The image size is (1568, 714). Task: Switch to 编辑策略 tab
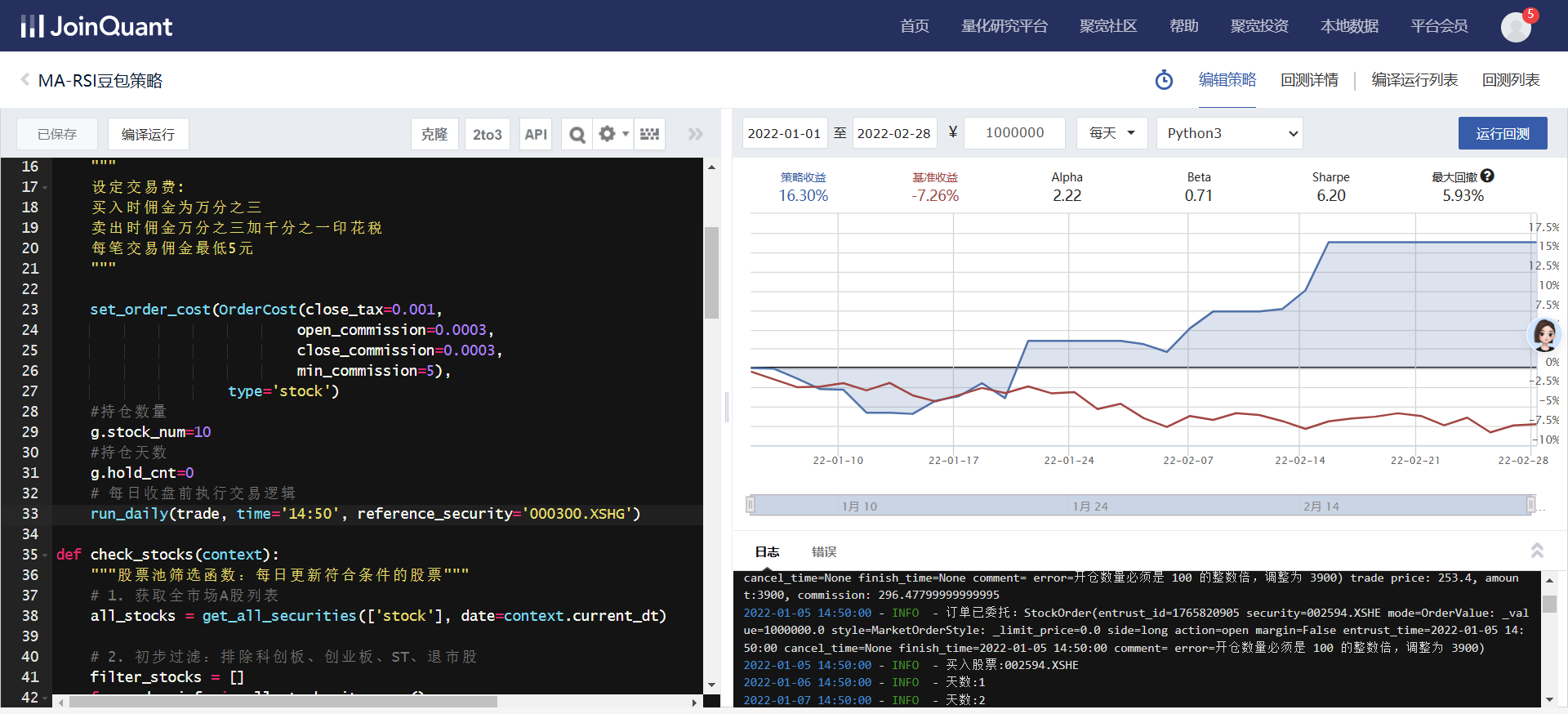pos(1227,80)
